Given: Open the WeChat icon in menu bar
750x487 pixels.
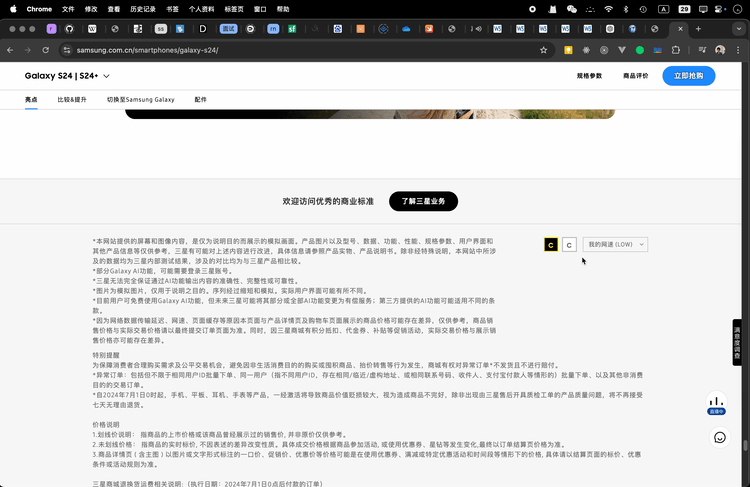Looking at the screenshot, I should point(572,9).
